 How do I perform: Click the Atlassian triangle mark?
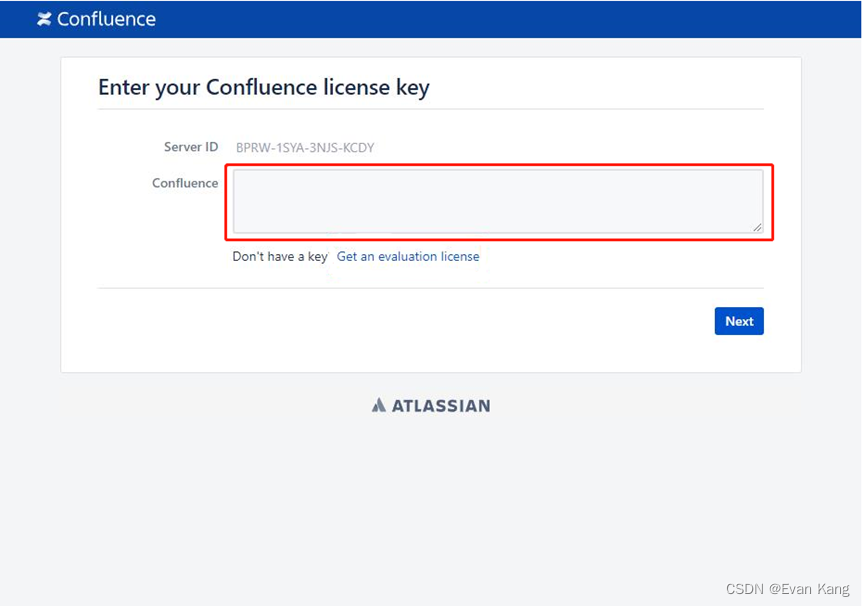click(378, 404)
